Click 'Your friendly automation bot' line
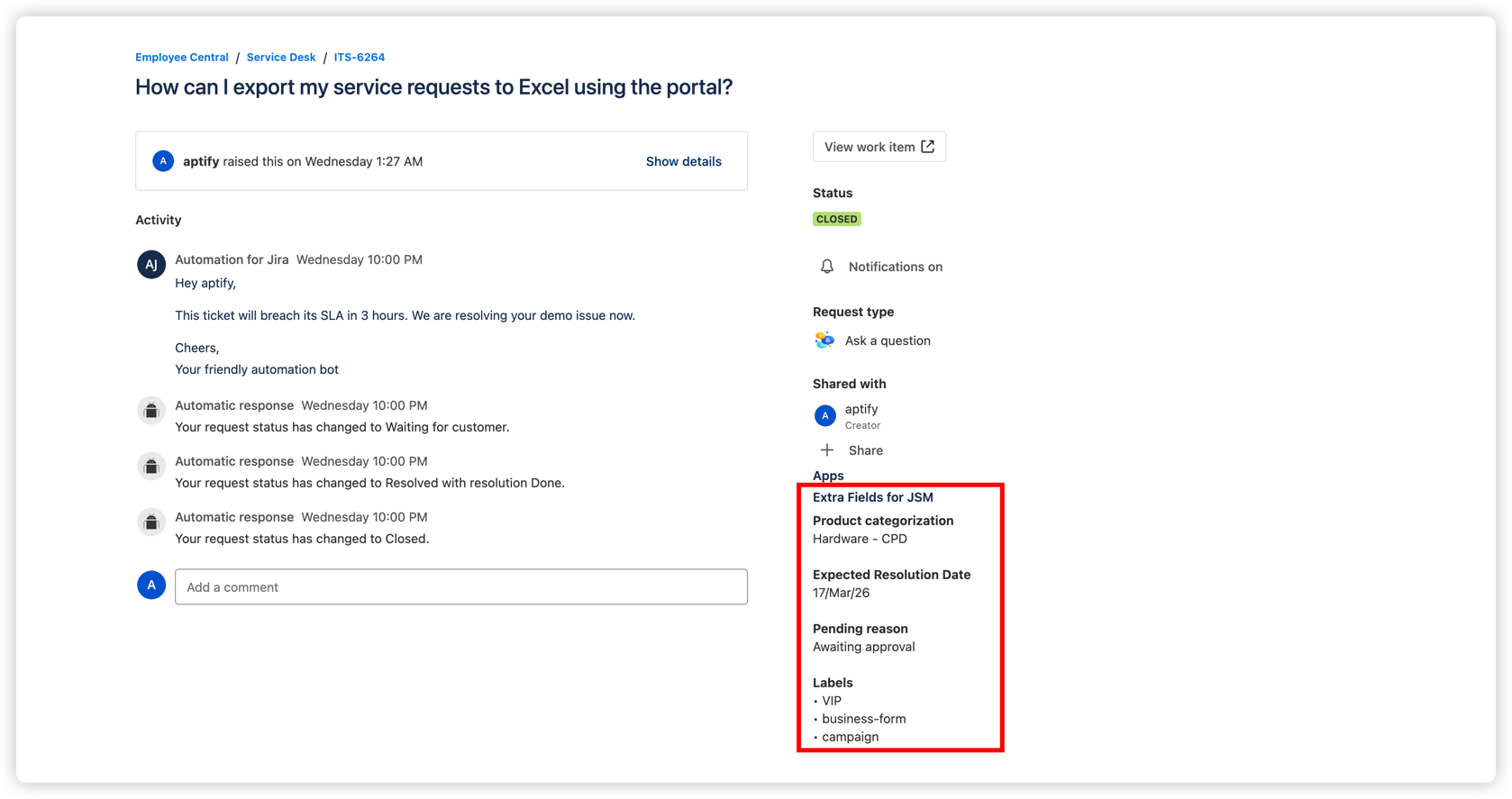The height and width of the screenshot is (799, 1512). [x=257, y=369]
